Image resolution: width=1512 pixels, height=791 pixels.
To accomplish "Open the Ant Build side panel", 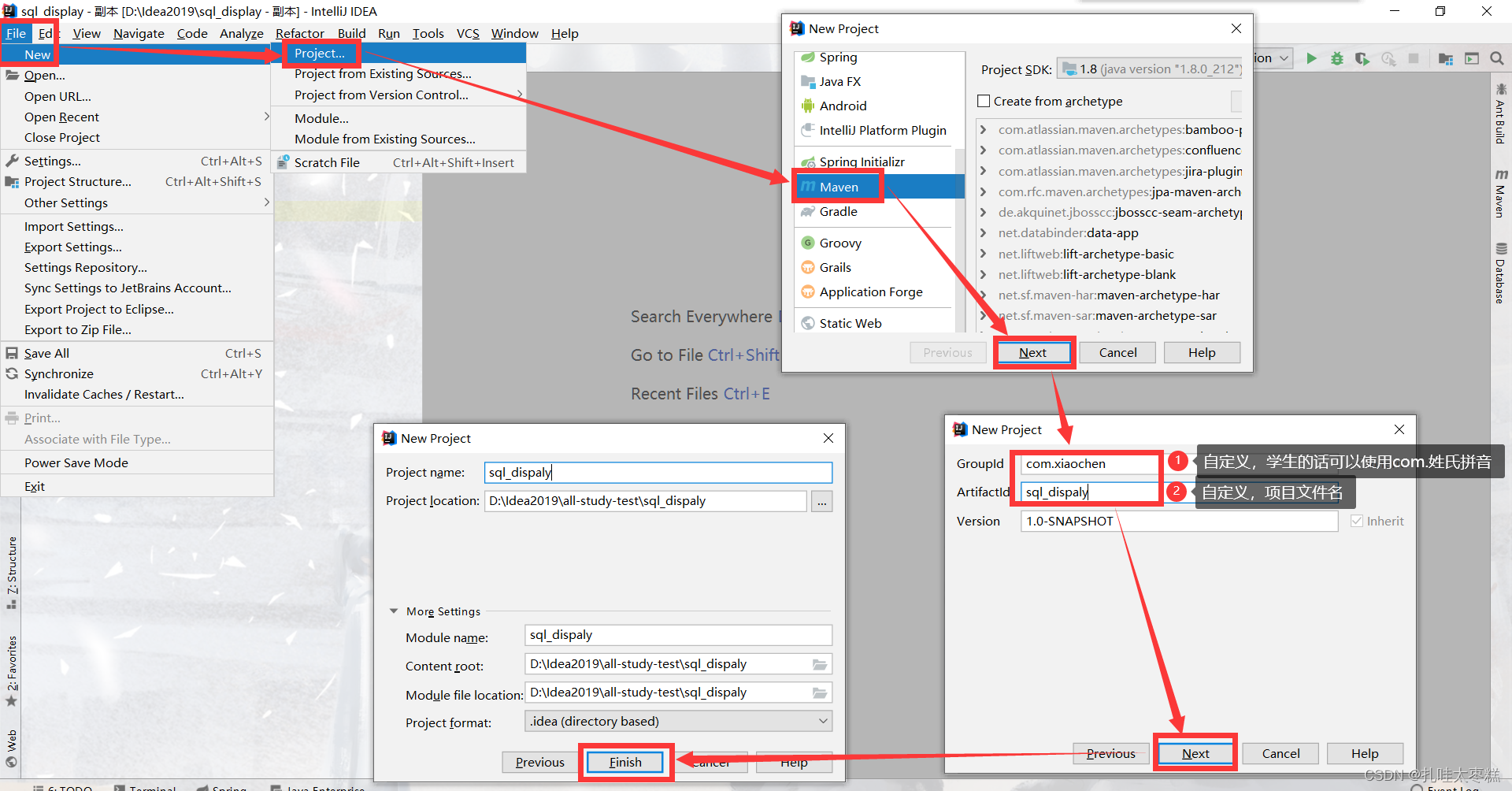I will pos(1500,113).
